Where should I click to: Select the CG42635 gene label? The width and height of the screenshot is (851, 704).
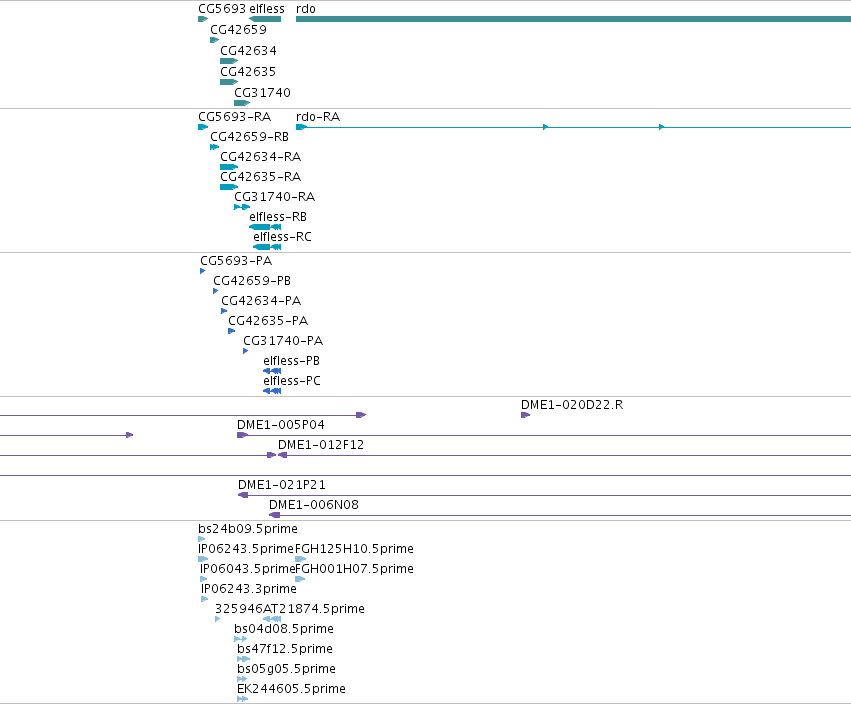pos(248,72)
